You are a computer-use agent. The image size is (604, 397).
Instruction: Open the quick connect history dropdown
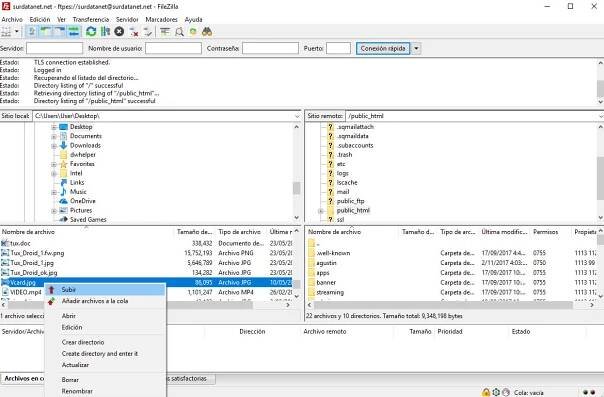click(x=416, y=49)
